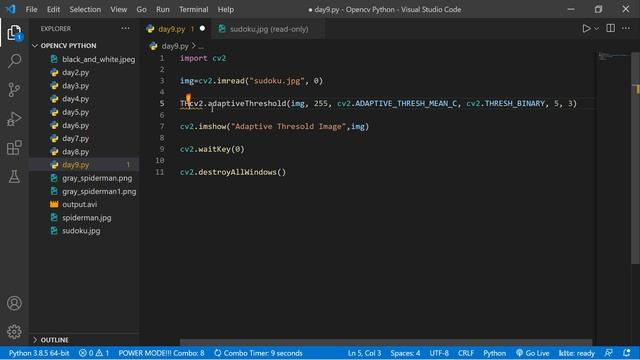Click the kite: ready status

[x=576, y=353]
